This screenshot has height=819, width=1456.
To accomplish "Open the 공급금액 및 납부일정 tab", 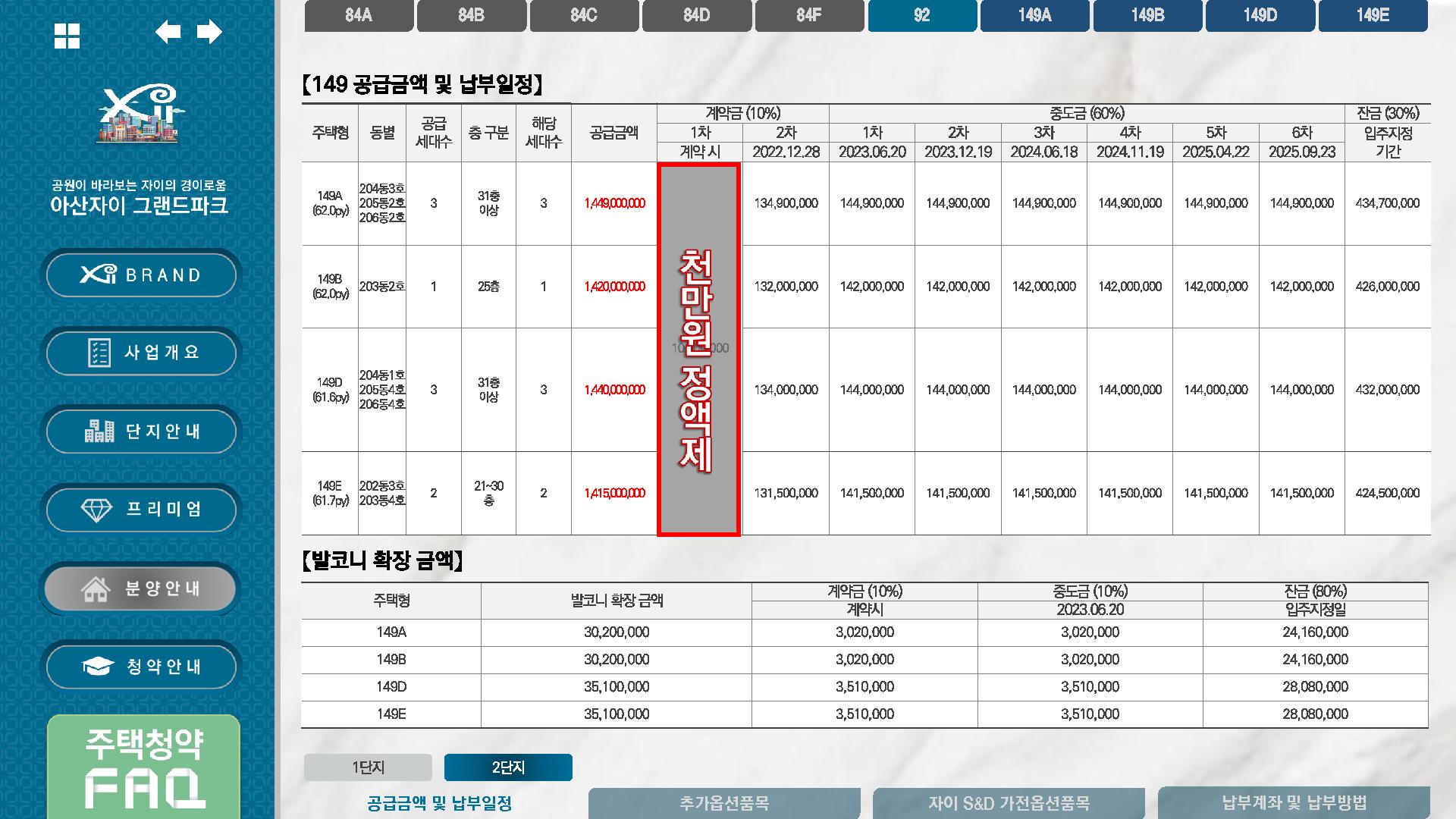I will click(x=439, y=803).
